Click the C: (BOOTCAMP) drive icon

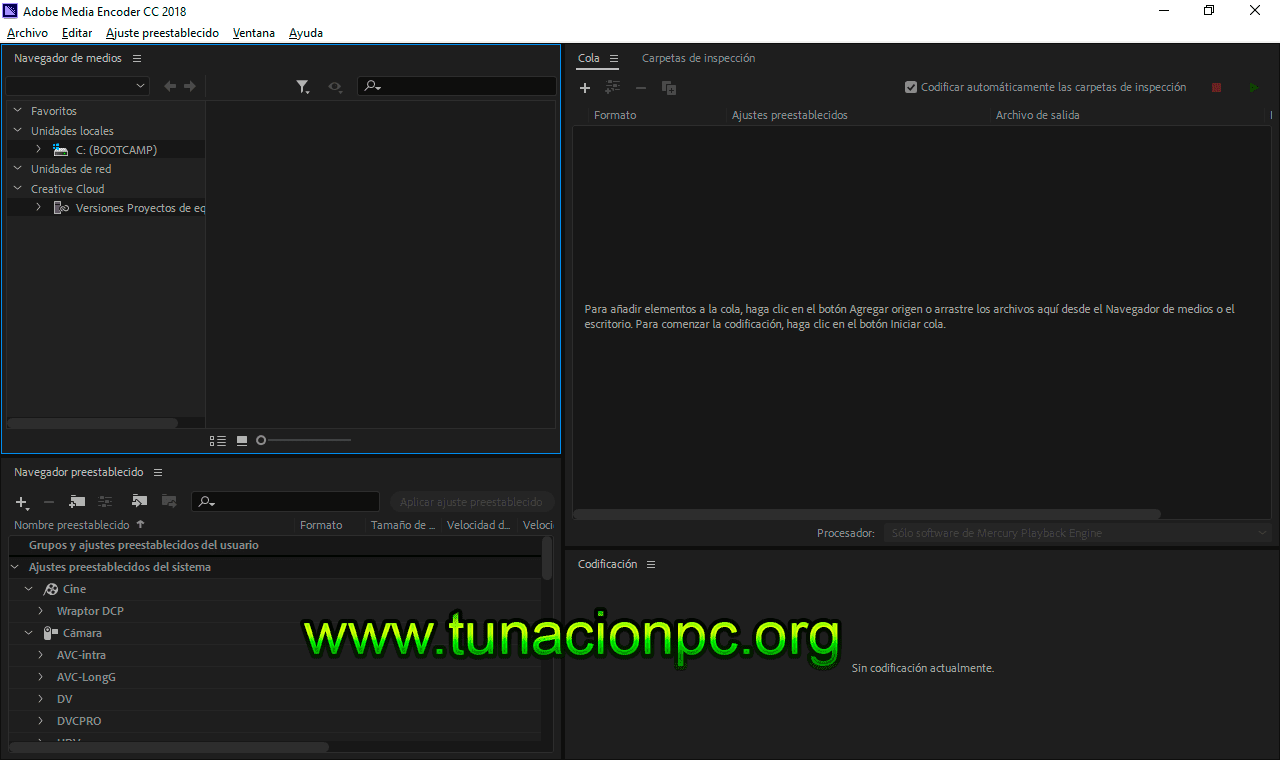(61, 150)
